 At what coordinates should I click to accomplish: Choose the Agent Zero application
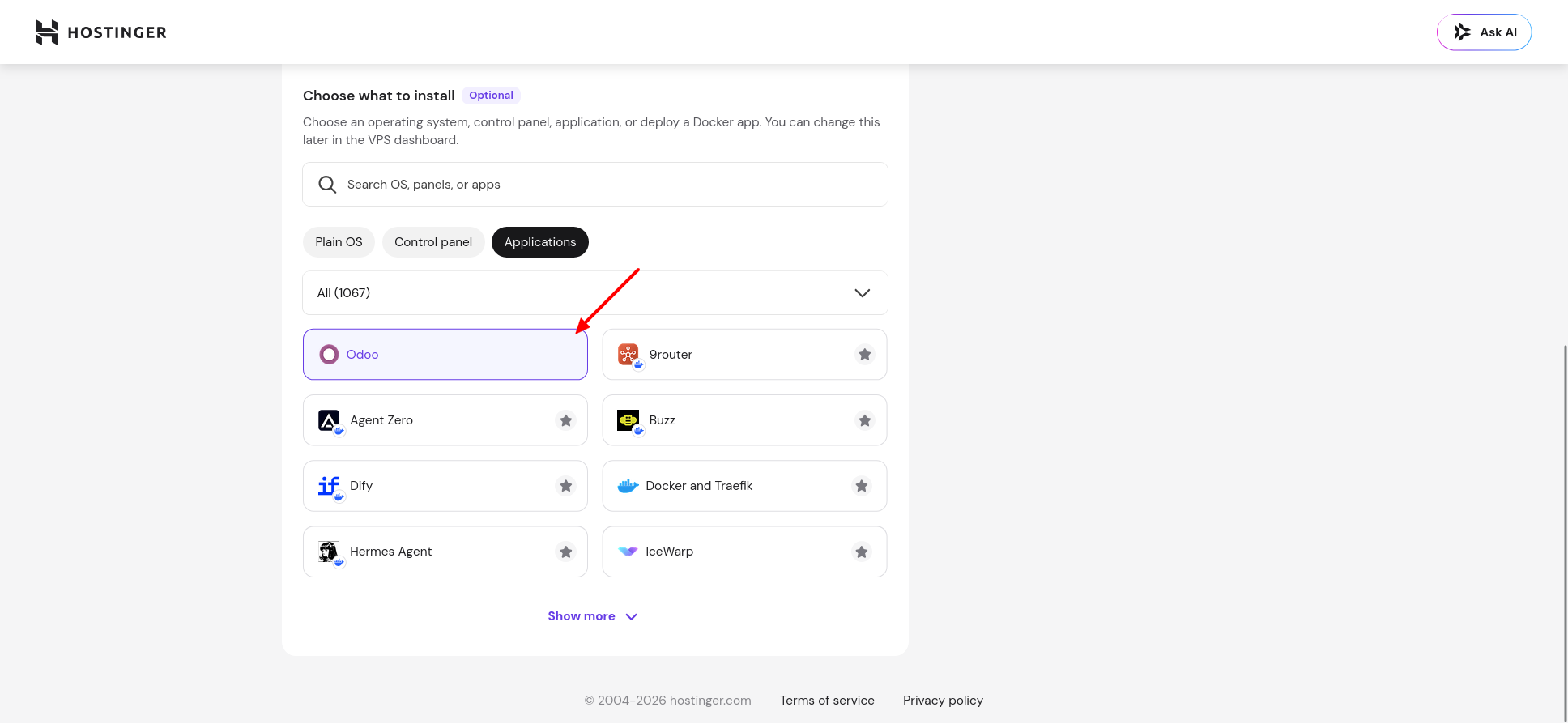point(445,420)
